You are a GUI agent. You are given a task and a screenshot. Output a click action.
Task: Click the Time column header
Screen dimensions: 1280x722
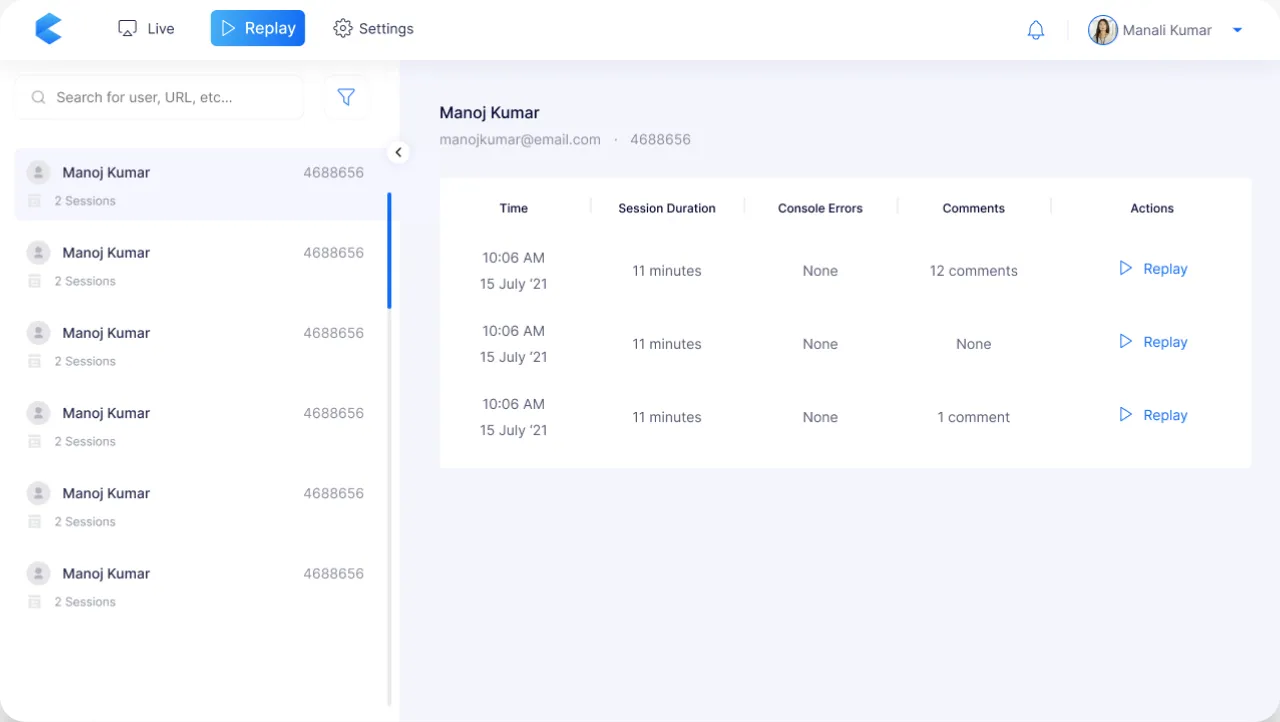[x=514, y=208]
